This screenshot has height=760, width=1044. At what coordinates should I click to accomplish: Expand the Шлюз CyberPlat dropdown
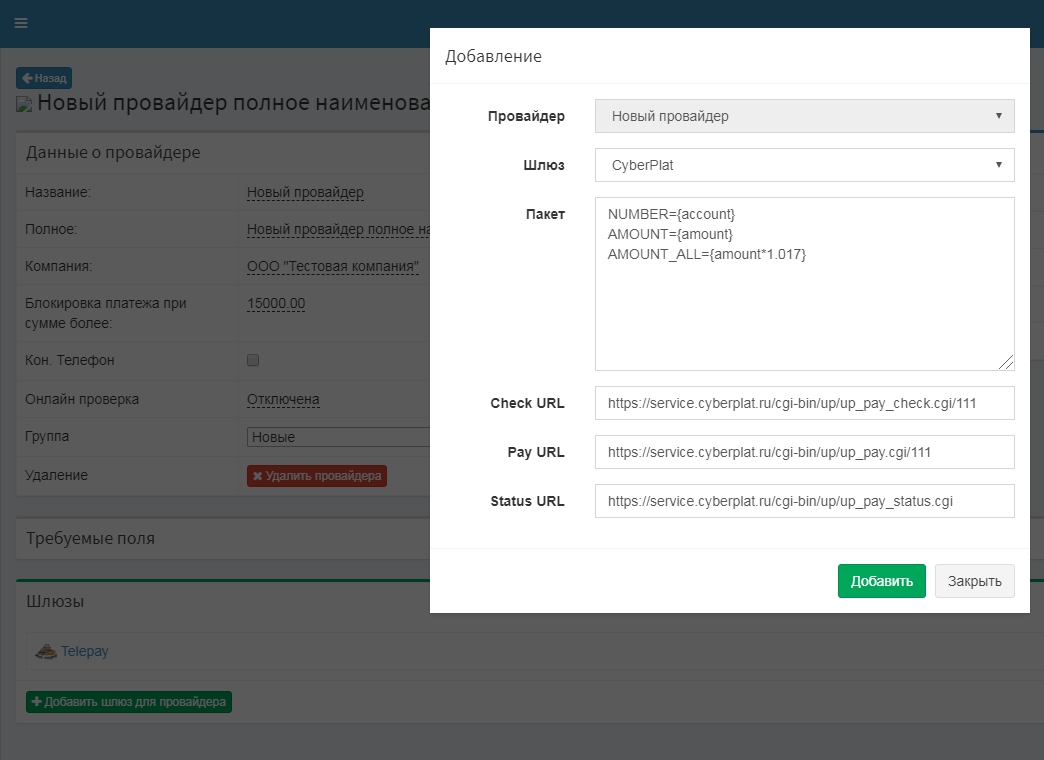coord(804,165)
